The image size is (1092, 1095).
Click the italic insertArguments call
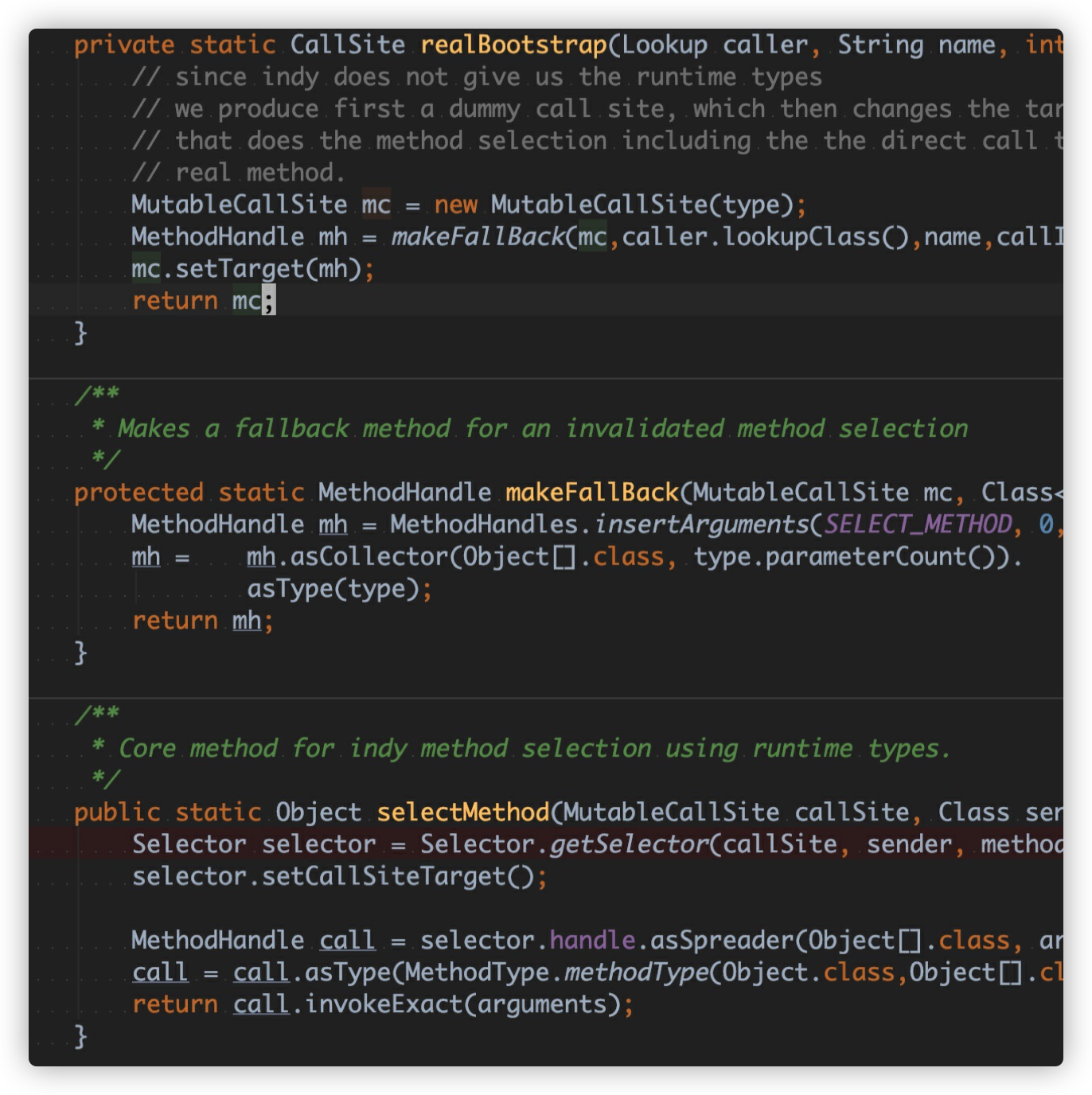pyautogui.click(x=701, y=524)
